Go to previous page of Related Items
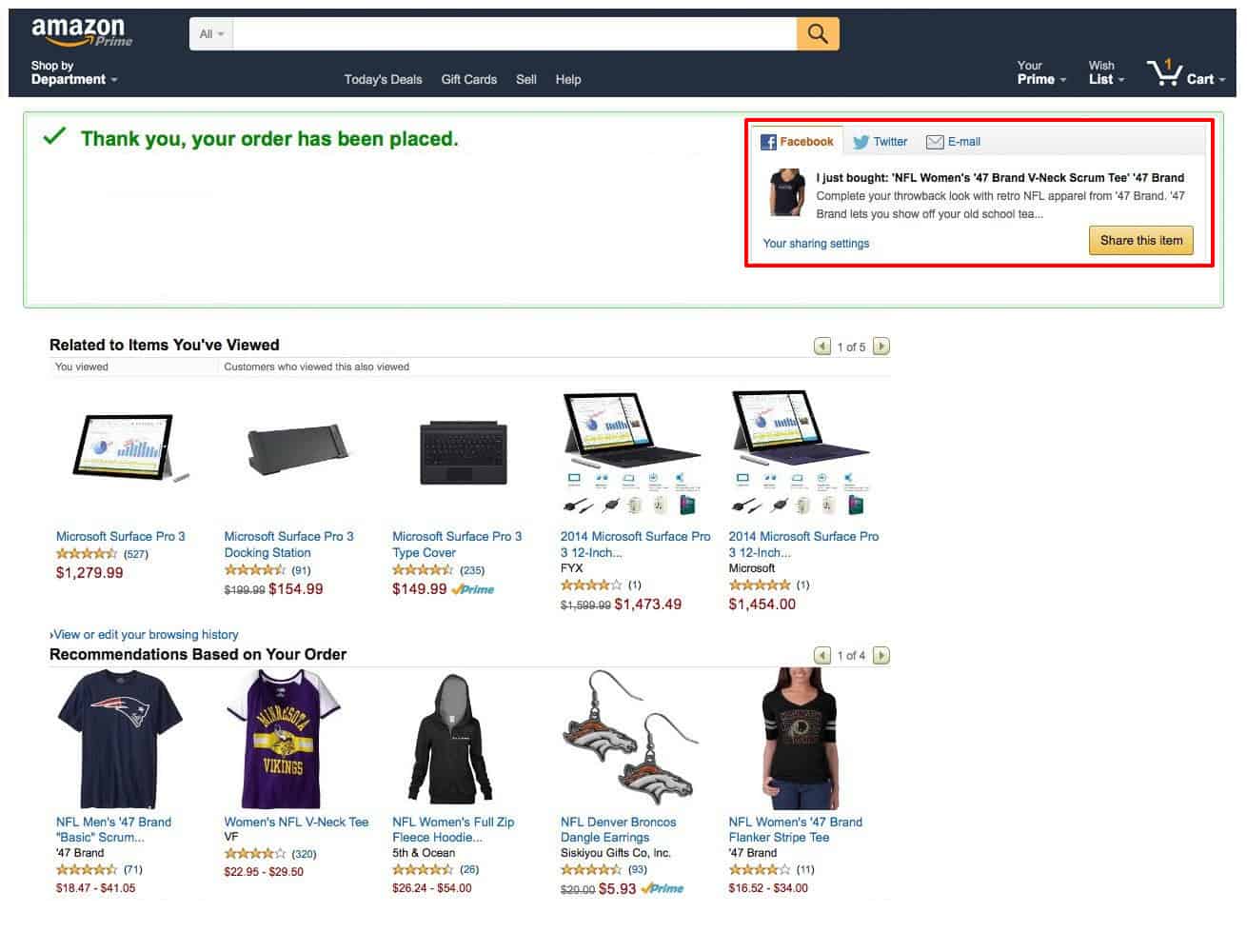 click(x=822, y=347)
